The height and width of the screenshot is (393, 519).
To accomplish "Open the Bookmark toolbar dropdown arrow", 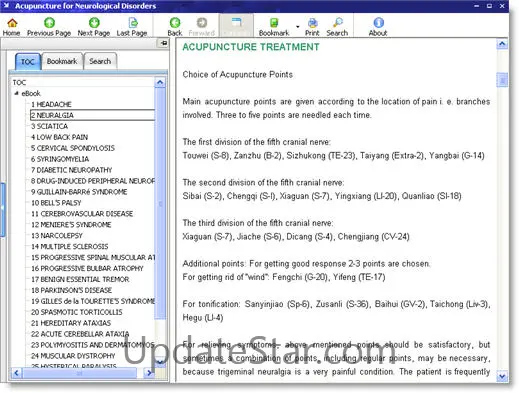I will point(297,27).
